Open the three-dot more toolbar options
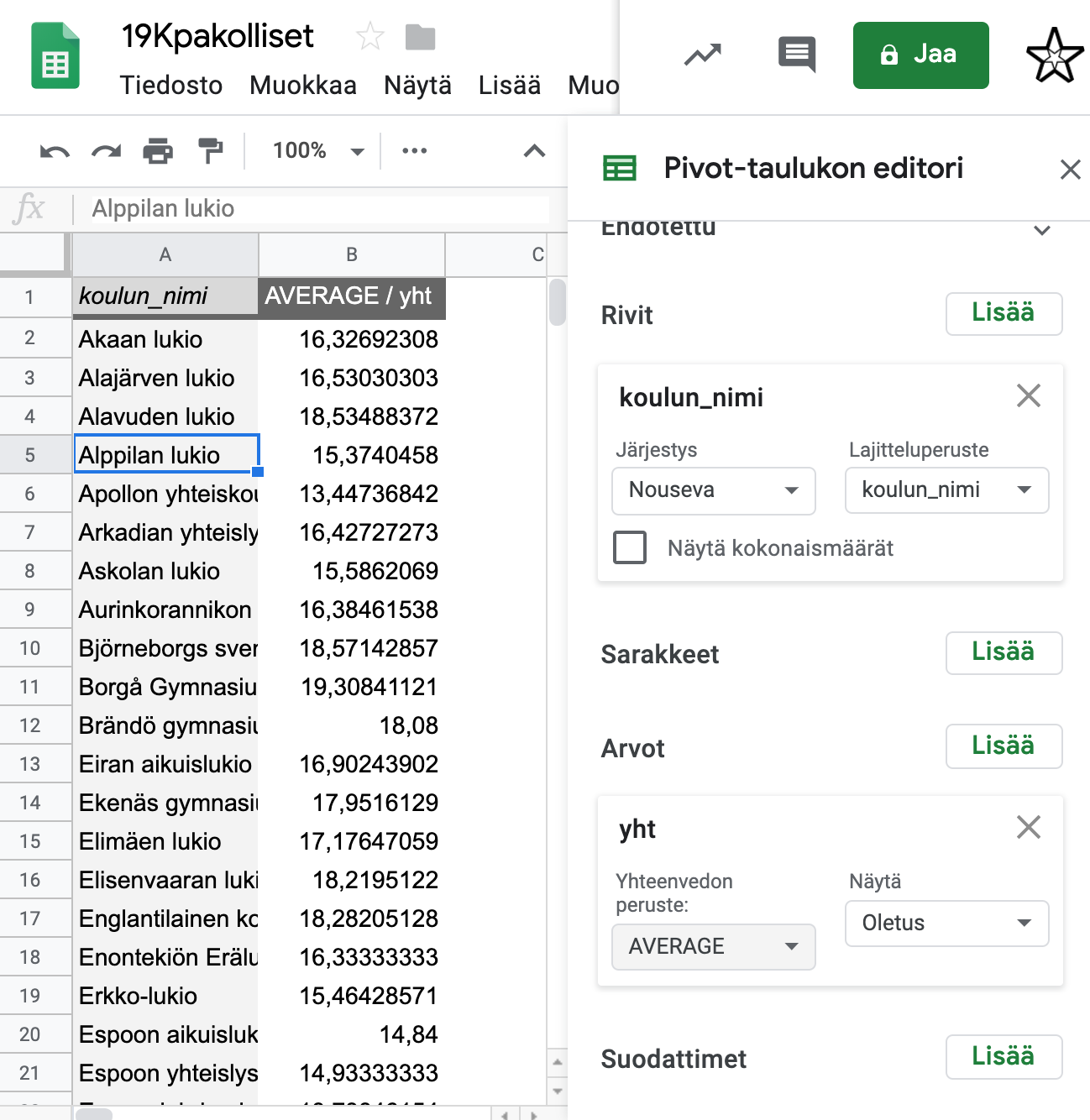 point(414,151)
